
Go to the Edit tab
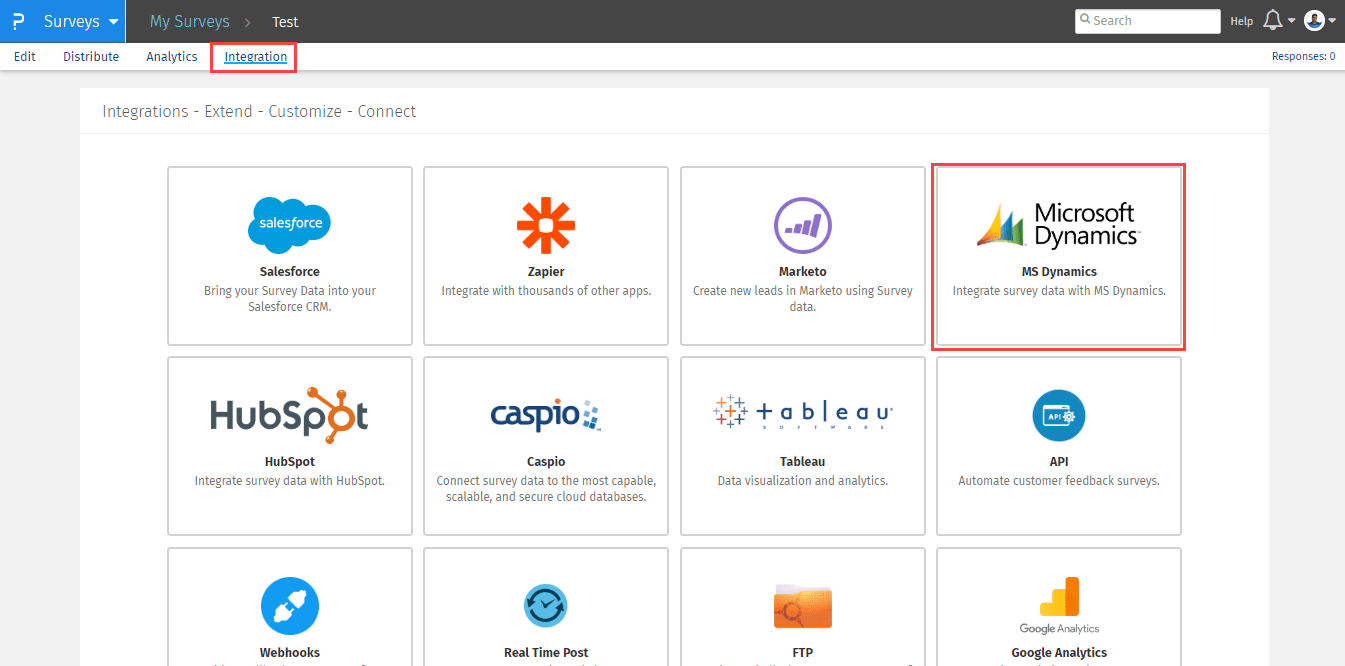pyautogui.click(x=25, y=57)
